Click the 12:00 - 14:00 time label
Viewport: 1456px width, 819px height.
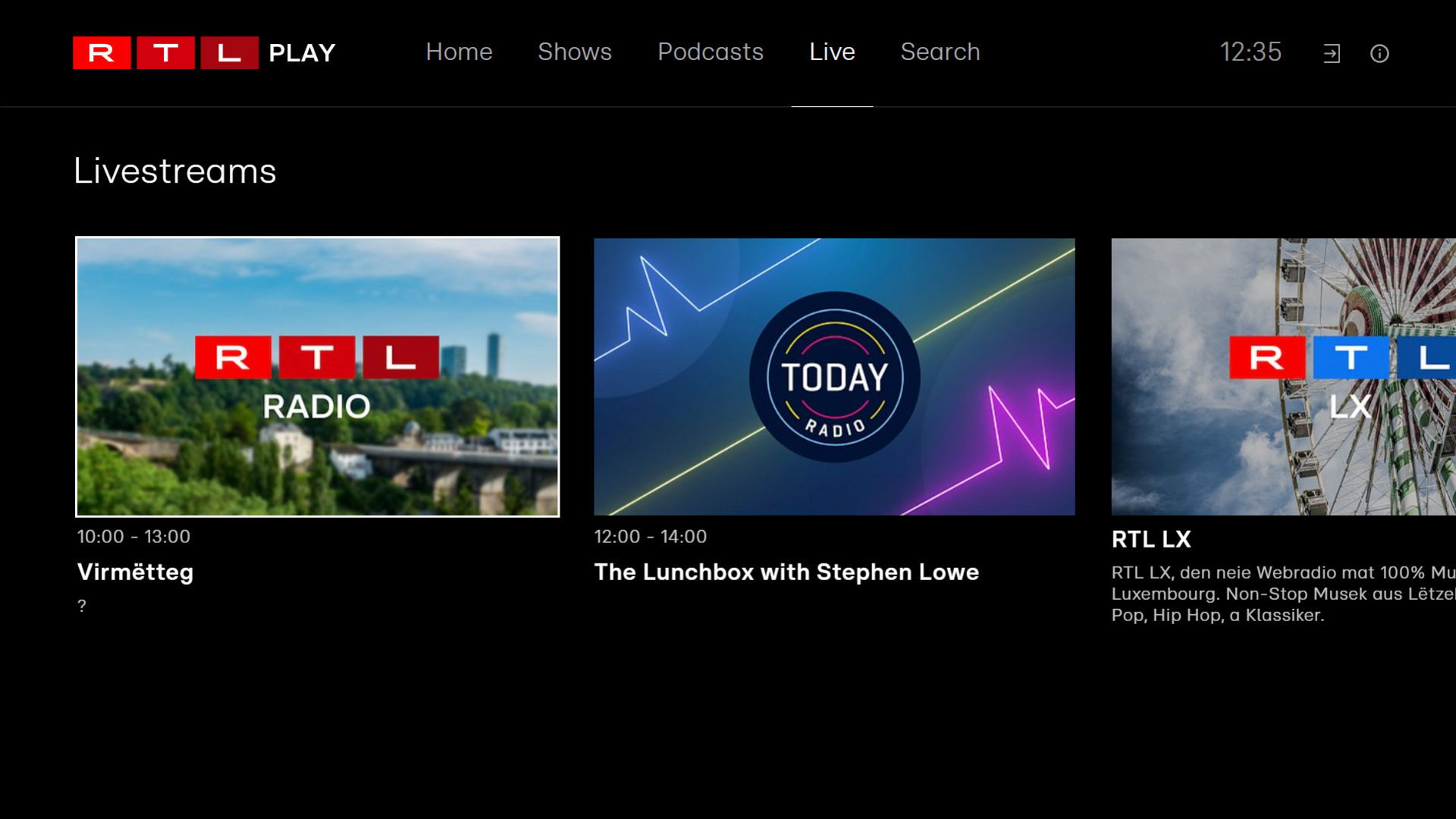(x=650, y=537)
